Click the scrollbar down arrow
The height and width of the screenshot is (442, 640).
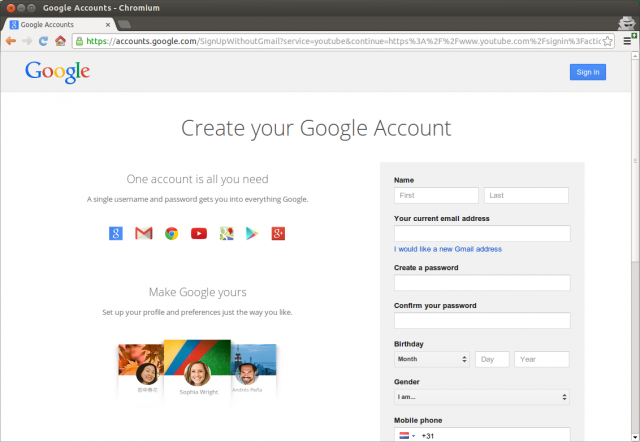pyautogui.click(x=635, y=438)
